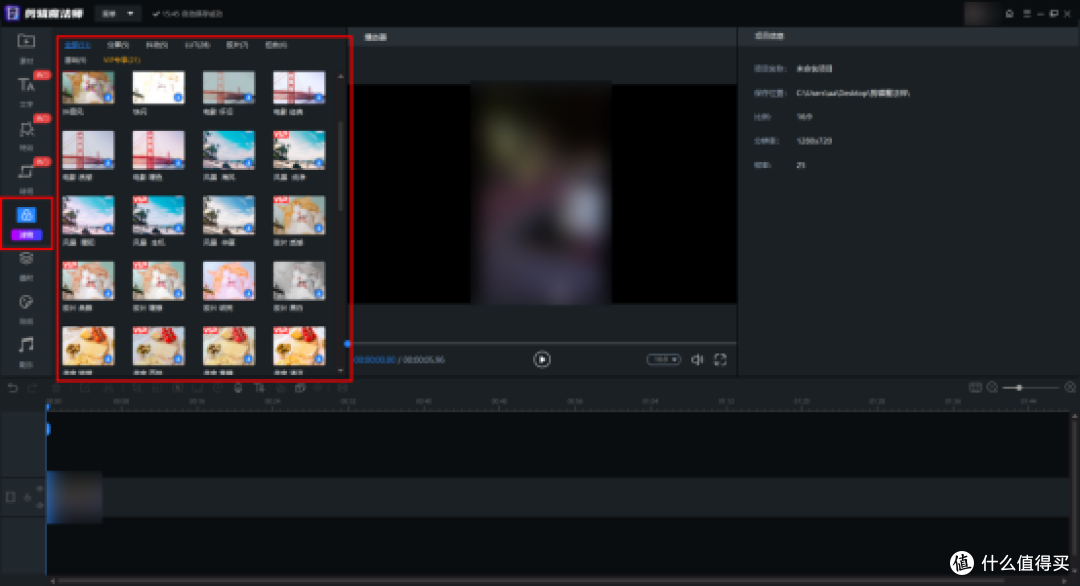Viewport: 1080px width, 586px height.
Task: Select the blue highlighted All filters tab
Action: pyautogui.click(x=77, y=45)
